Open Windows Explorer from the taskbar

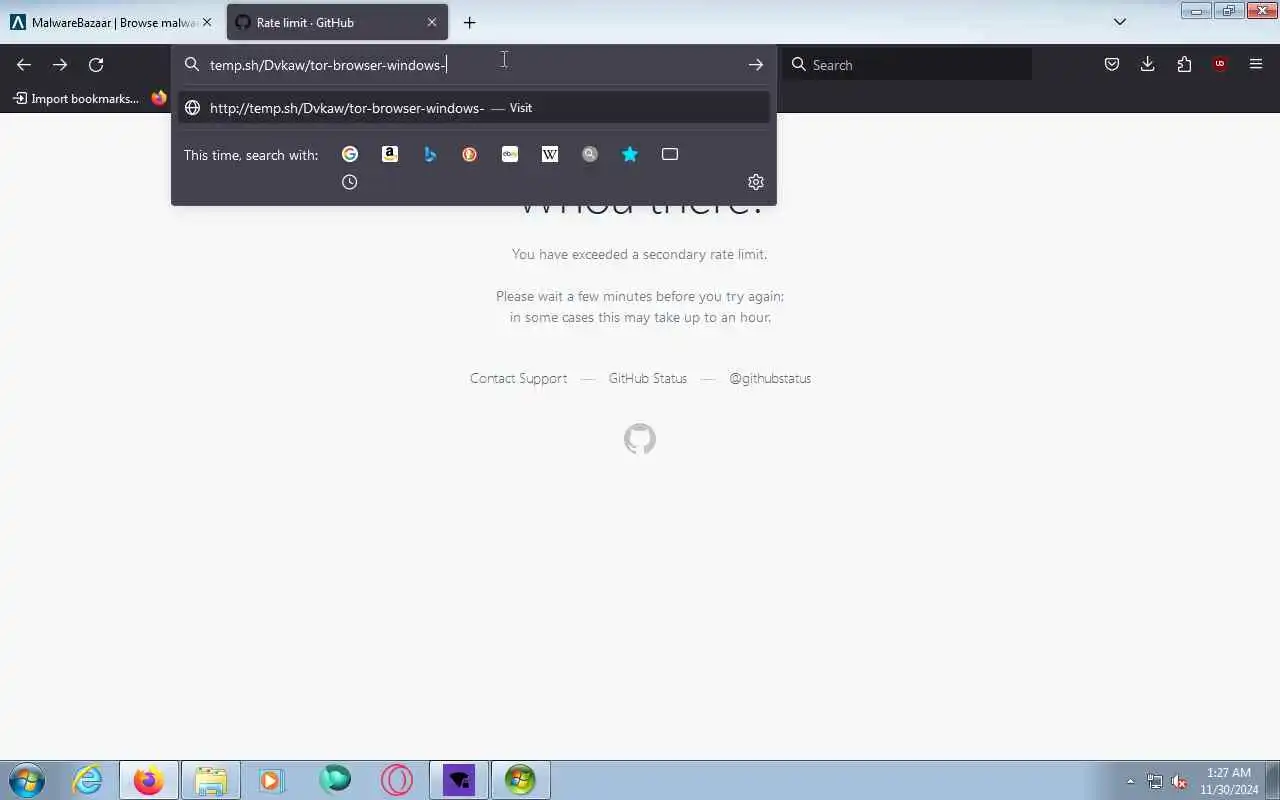coord(210,780)
